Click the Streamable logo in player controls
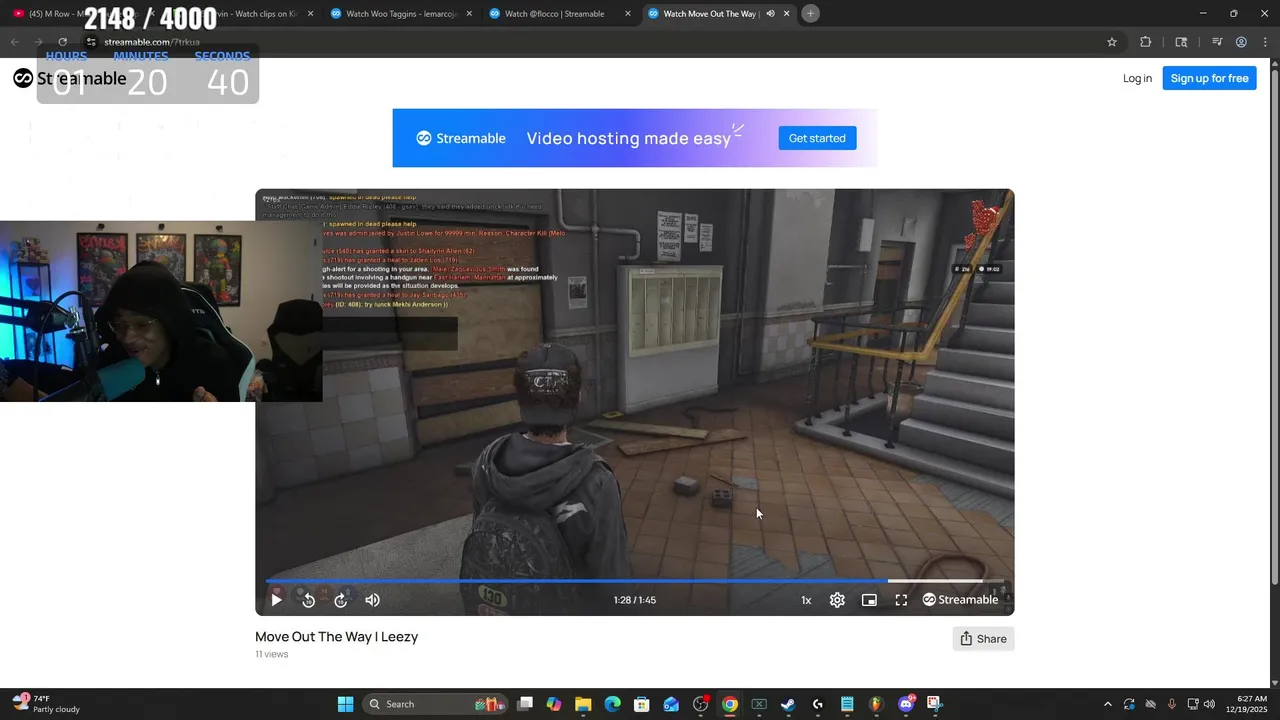 tap(960, 600)
